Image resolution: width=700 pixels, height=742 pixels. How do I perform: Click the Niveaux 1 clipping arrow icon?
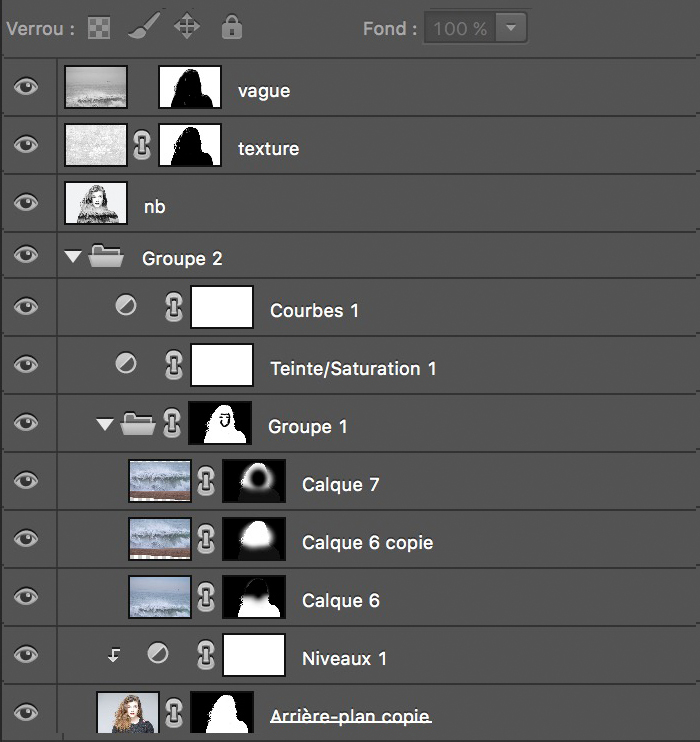(114, 655)
